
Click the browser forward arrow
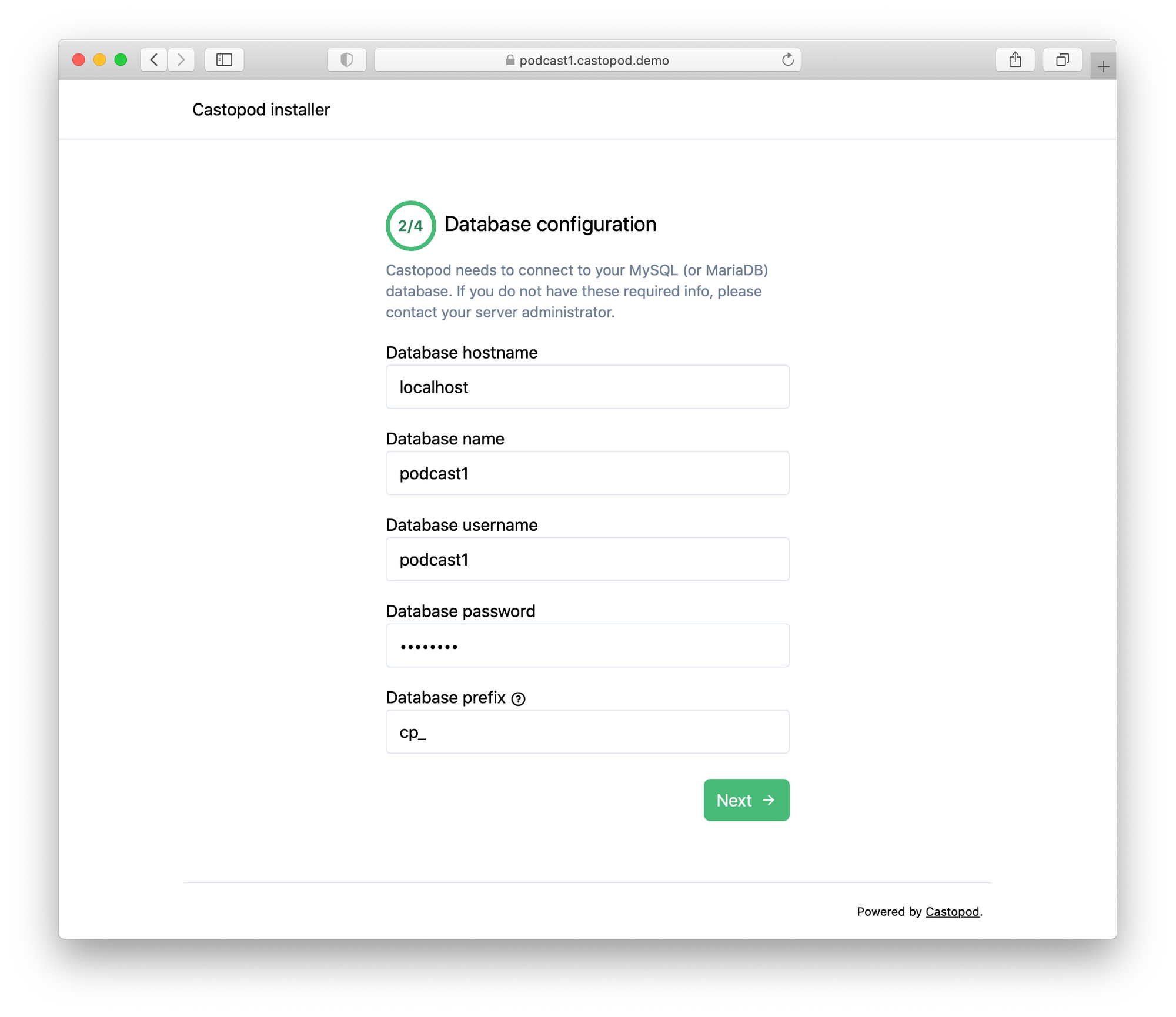tap(181, 60)
